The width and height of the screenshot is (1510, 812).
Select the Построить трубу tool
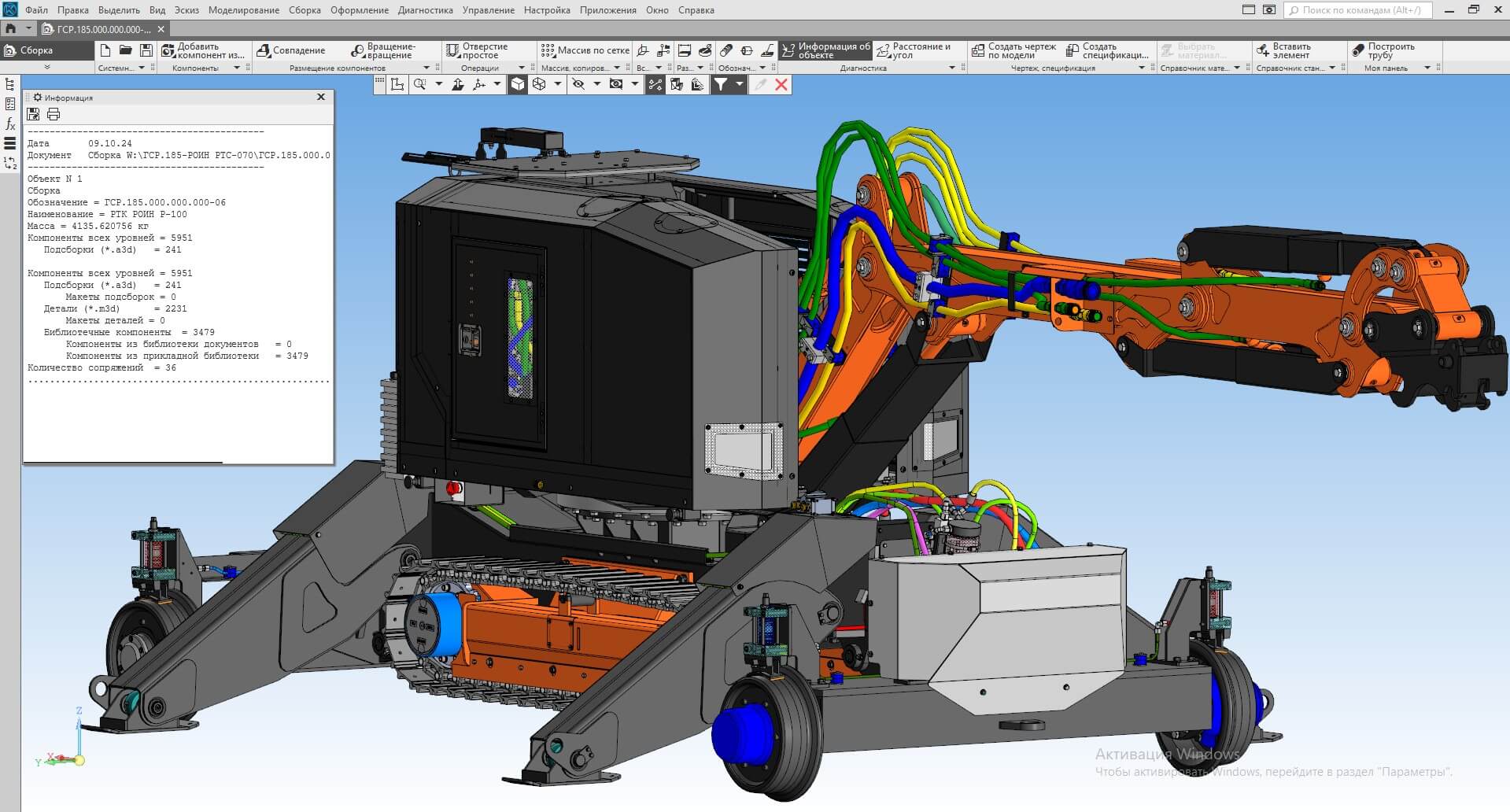pos(1383,51)
